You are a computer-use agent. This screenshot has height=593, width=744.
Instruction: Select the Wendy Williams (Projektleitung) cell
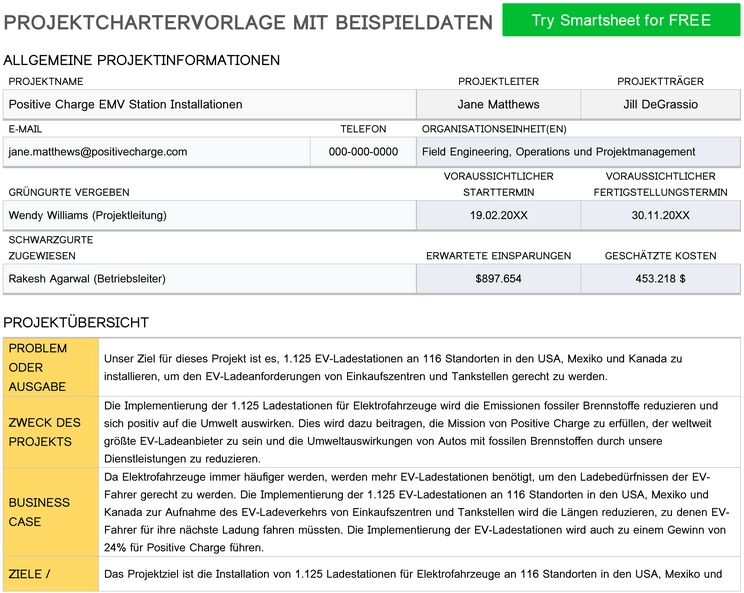tap(210, 215)
